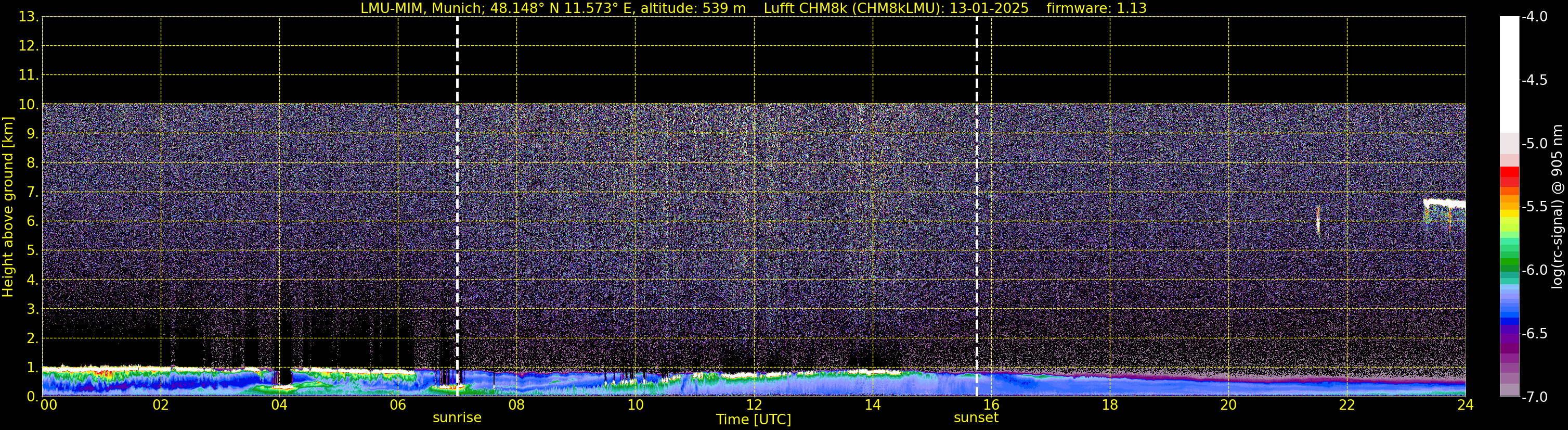Click the white cloud layer near 6.5 km
Image resolution: width=1568 pixels, height=430 pixels.
[1444, 204]
